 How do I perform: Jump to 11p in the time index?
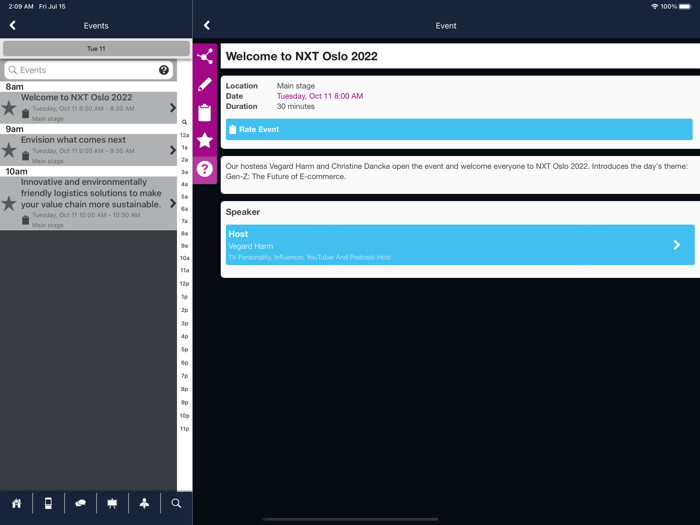(184, 429)
